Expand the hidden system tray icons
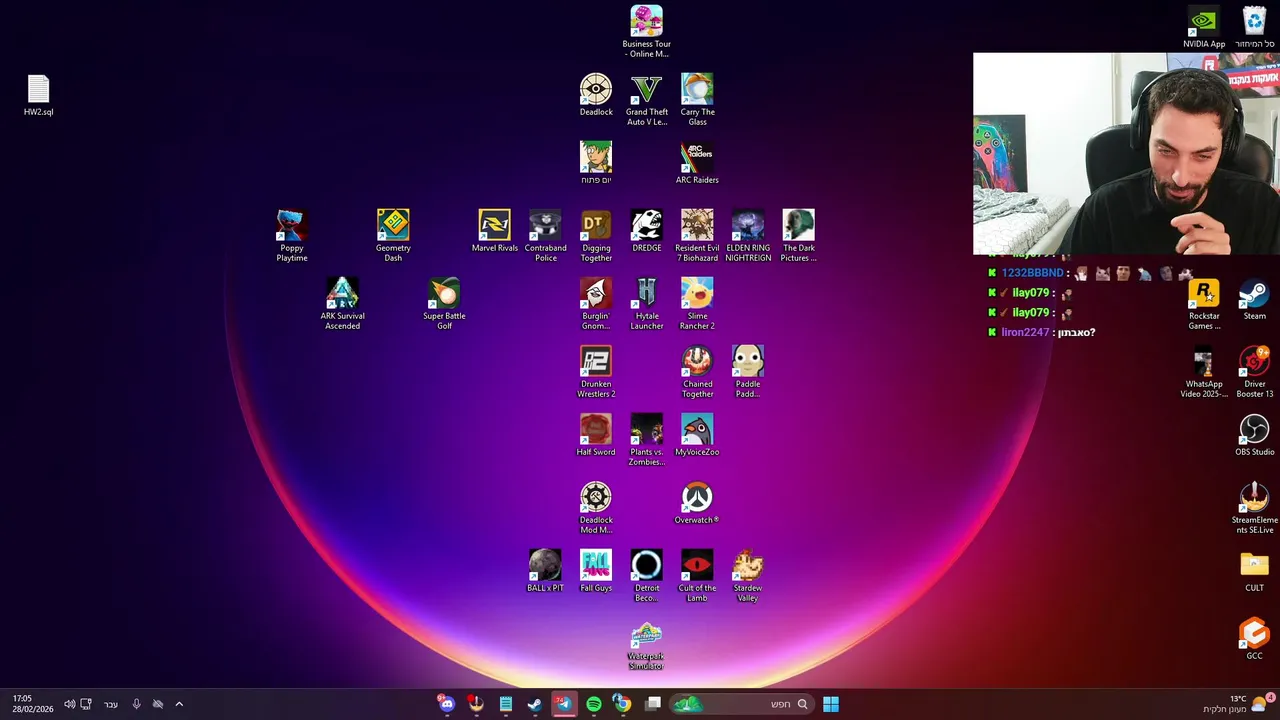This screenshot has height=720, width=1280. [179, 704]
